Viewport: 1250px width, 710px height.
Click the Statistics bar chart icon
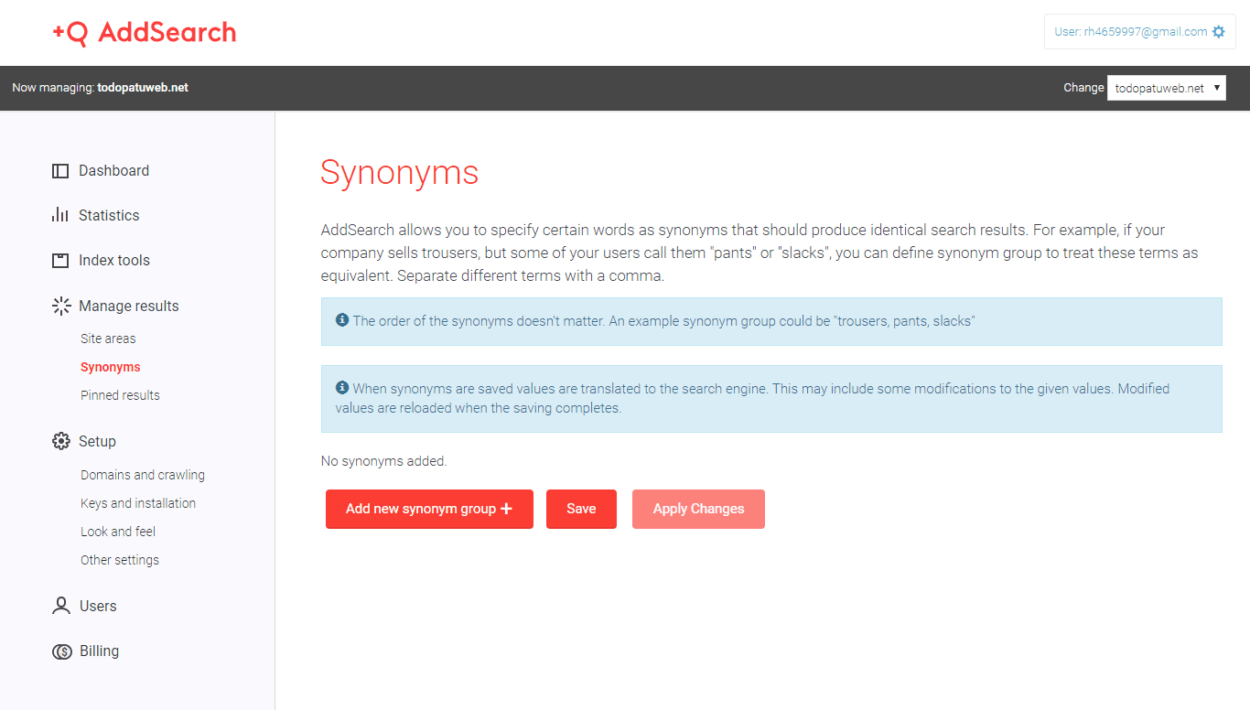pyautogui.click(x=60, y=215)
